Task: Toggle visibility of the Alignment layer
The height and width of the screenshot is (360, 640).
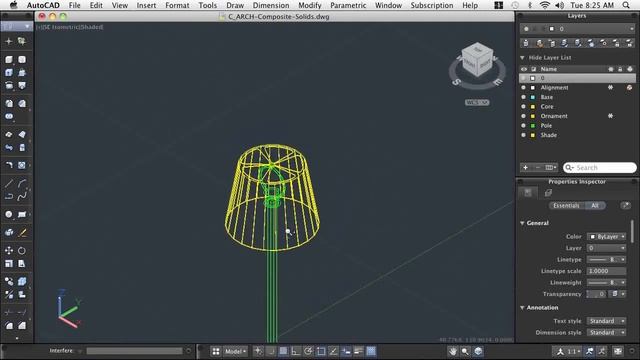Action: coord(523,87)
